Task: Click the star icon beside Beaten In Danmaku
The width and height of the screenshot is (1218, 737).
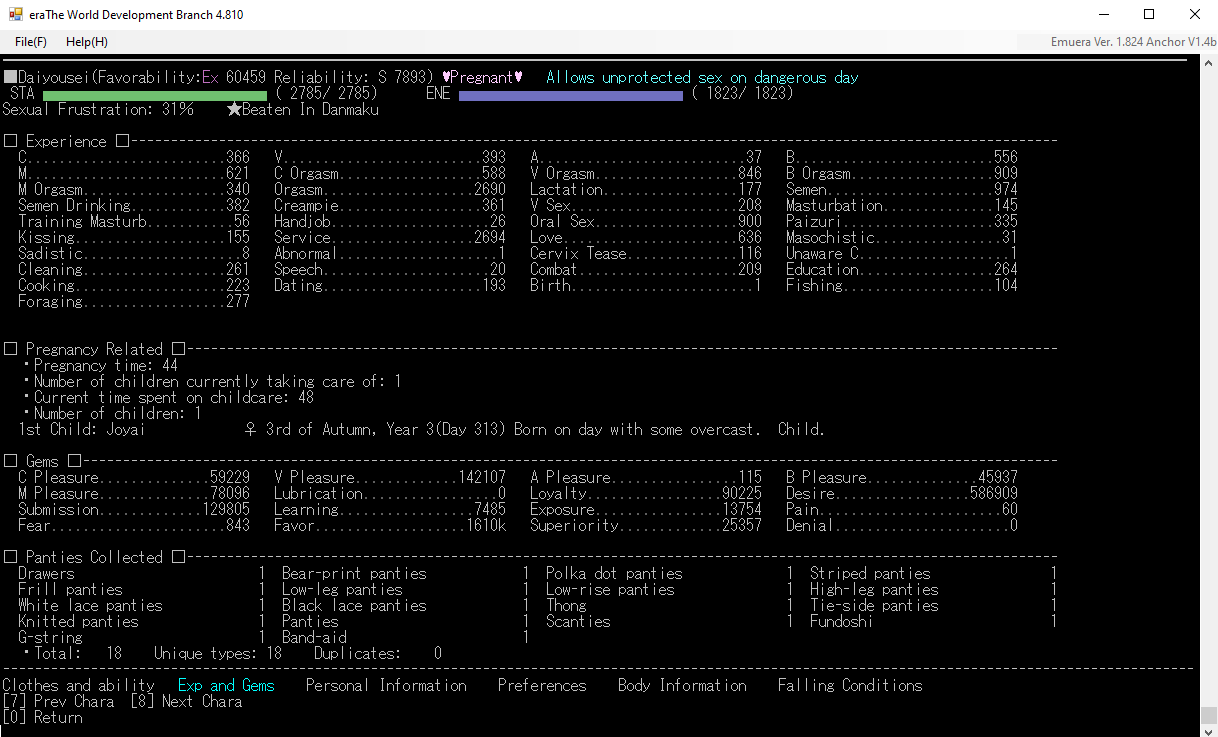Action: point(233,110)
